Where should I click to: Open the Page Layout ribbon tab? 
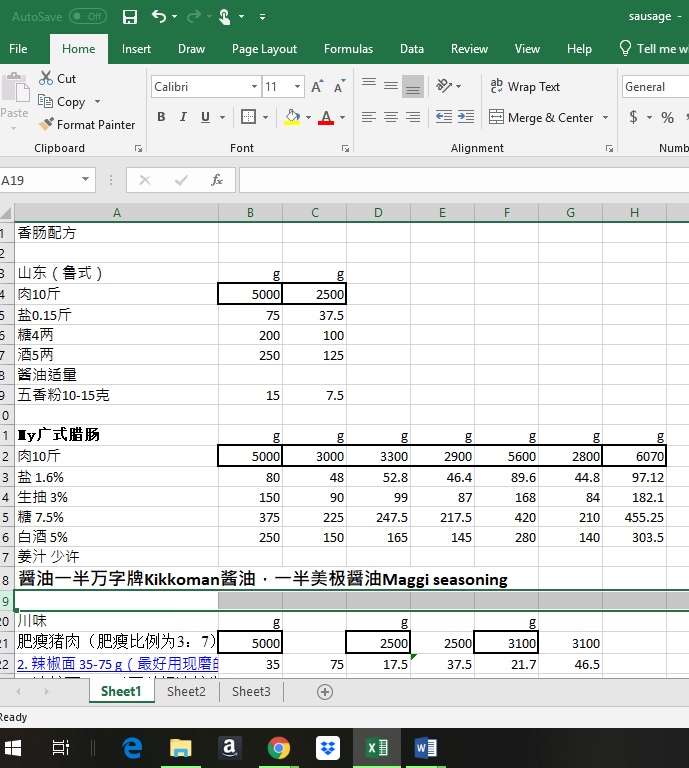264,49
